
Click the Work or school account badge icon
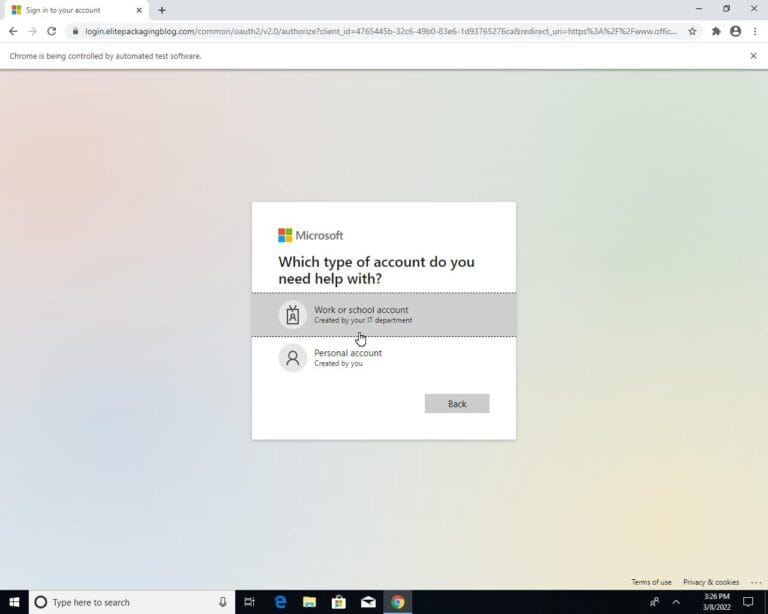pos(293,315)
